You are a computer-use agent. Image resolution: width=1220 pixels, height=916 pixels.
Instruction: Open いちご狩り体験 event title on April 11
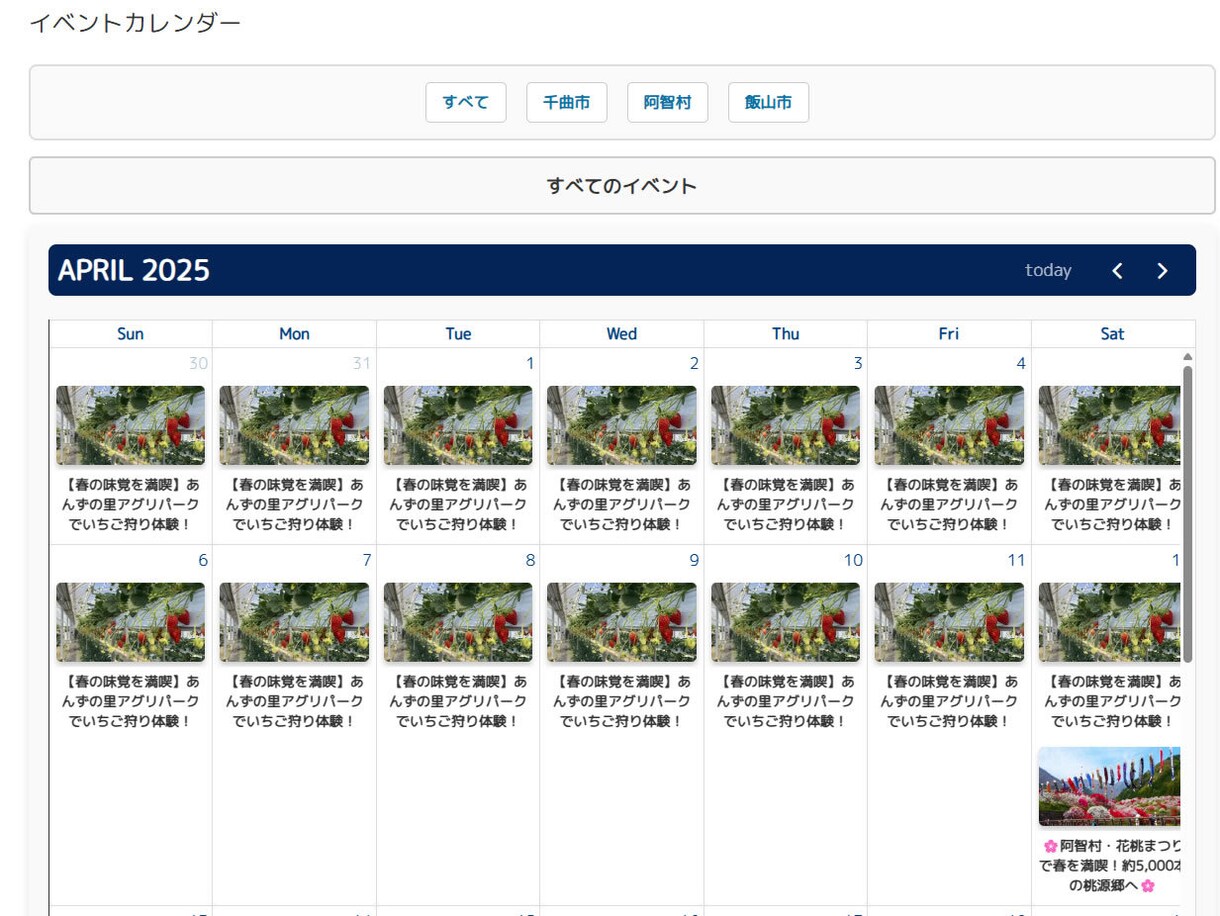[x=949, y=701]
